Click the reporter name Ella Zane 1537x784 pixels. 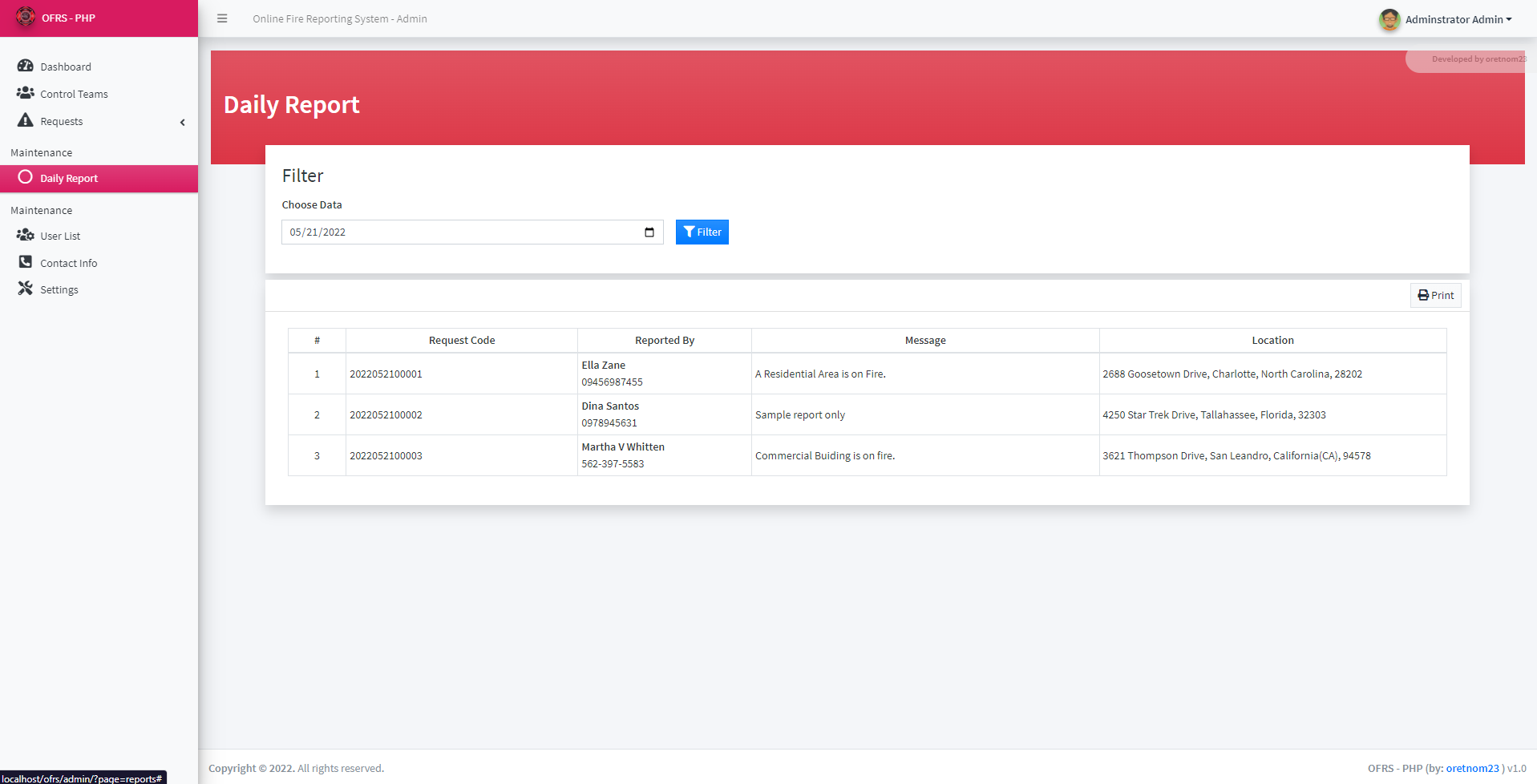(603, 365)
